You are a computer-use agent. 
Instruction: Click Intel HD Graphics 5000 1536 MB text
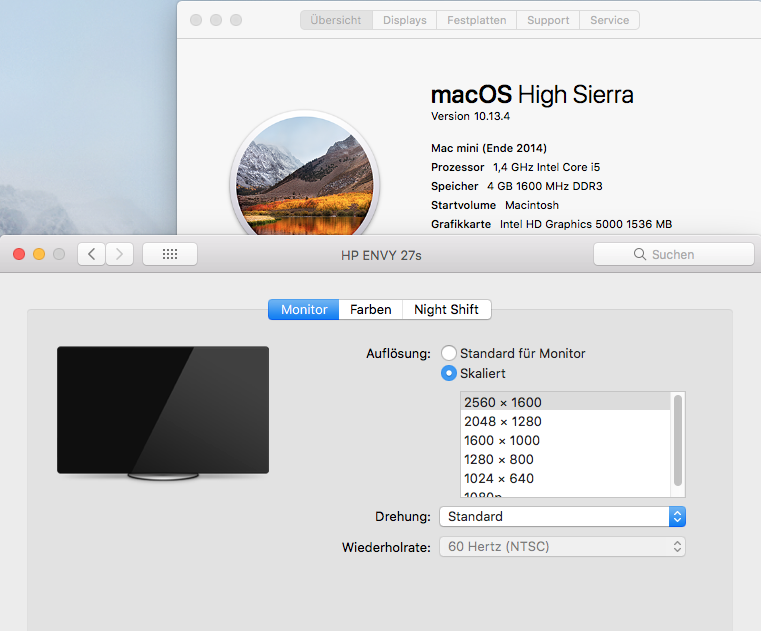point(586,224)
